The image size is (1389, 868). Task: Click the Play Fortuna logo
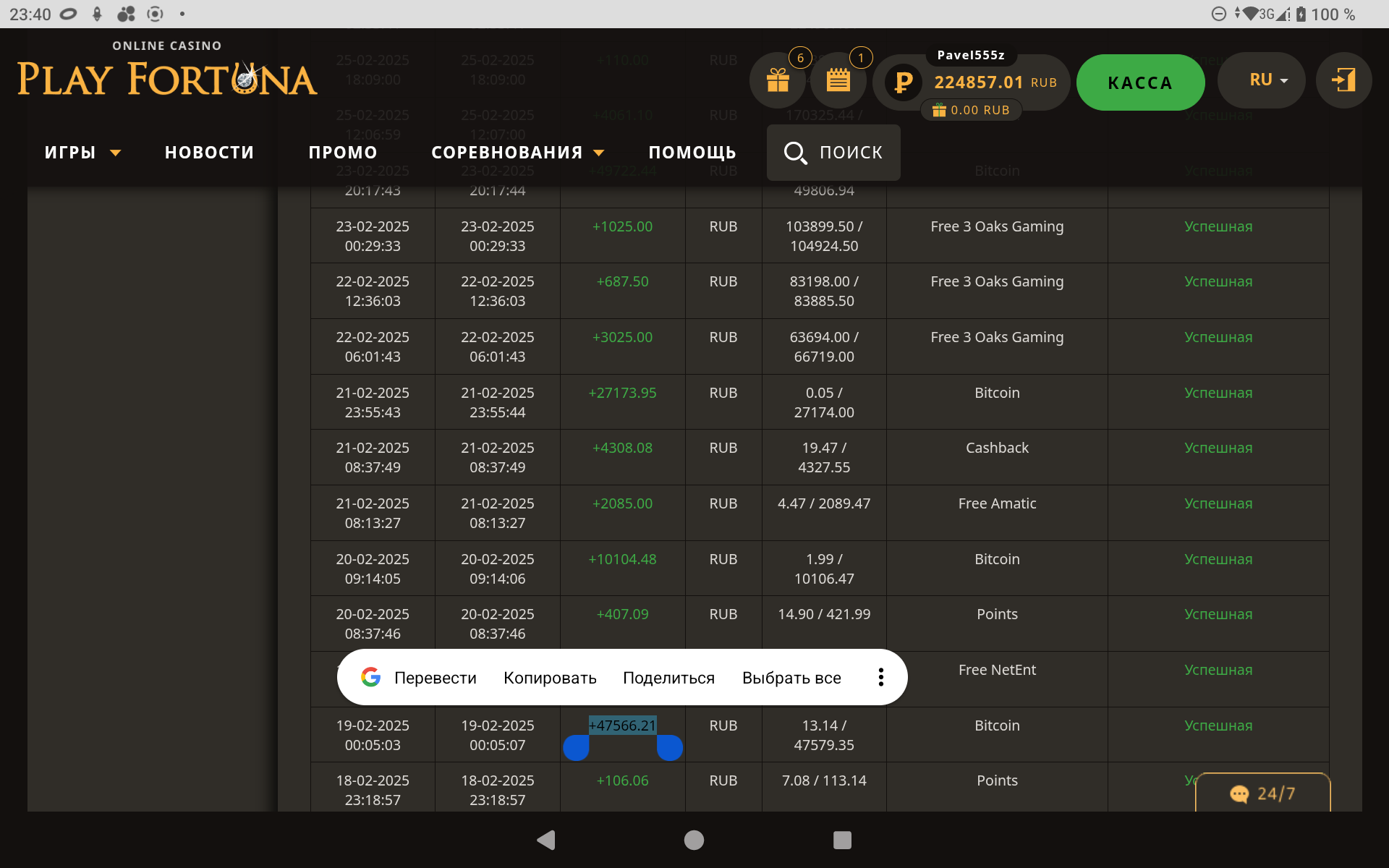pos(167,71)
